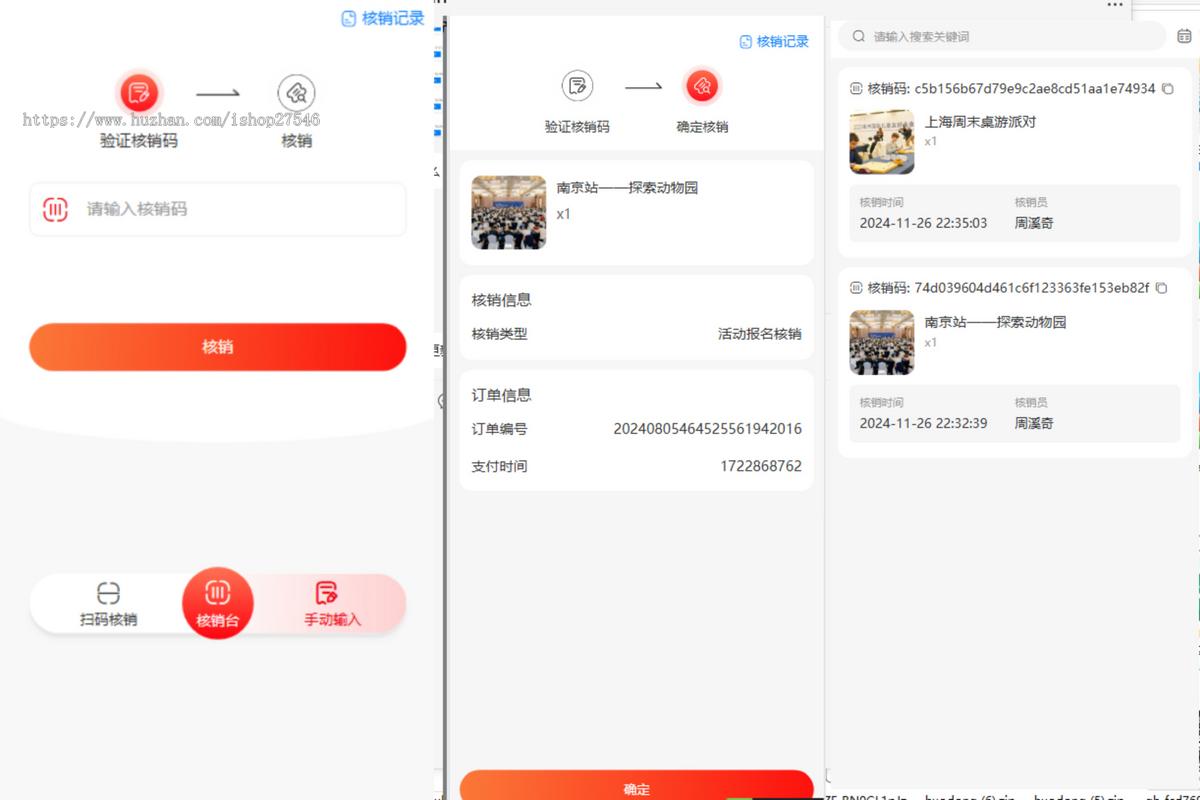Click the barcode icon inside the 核销码 input
The height and width of the screenshot is (800, 1200).
pos(55,209)
